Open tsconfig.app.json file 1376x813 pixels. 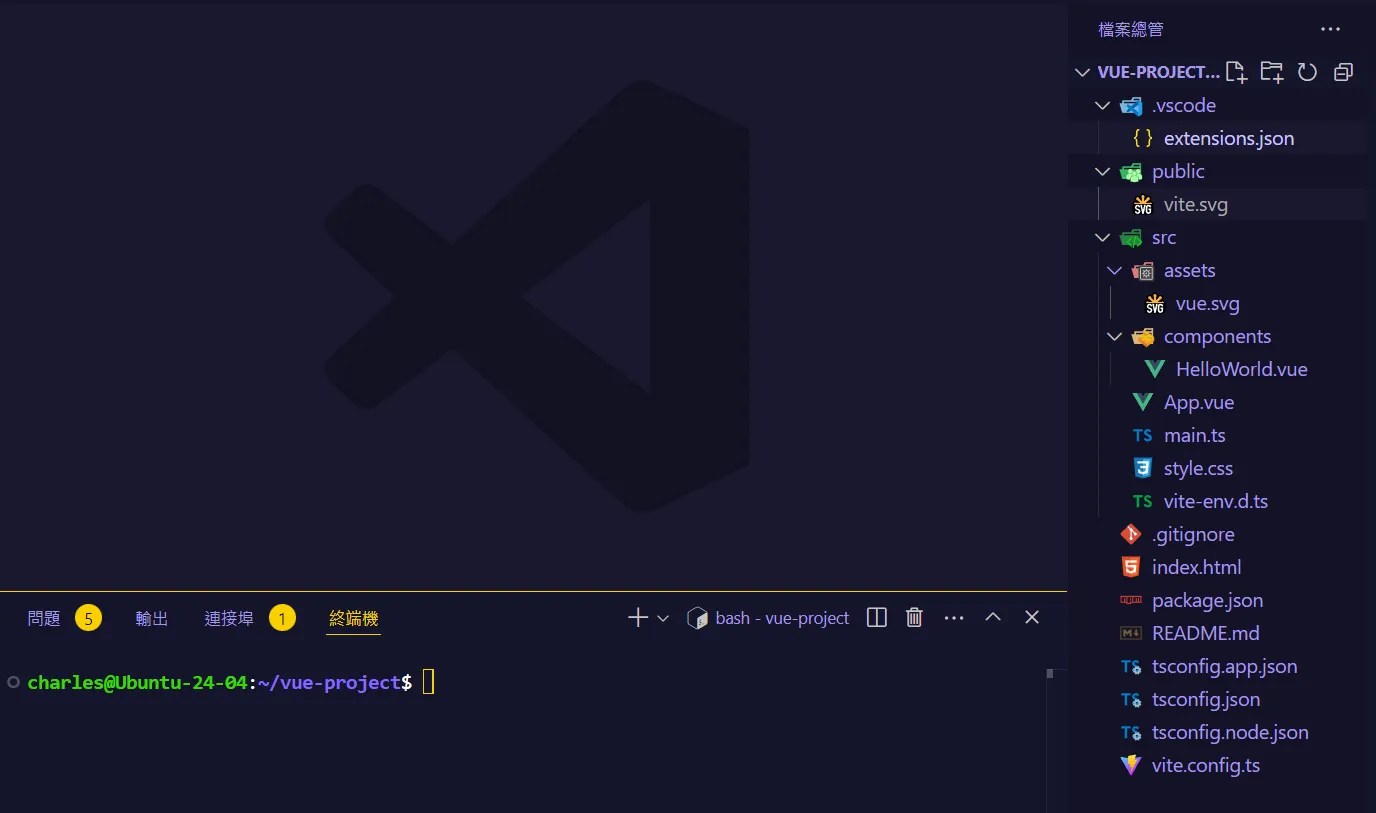(1217, 666)
